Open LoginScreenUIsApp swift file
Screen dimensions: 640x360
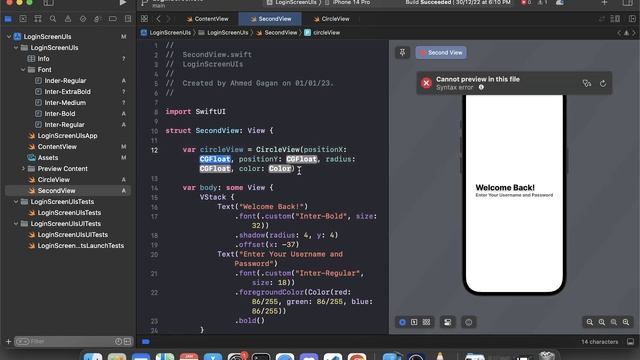67,136
